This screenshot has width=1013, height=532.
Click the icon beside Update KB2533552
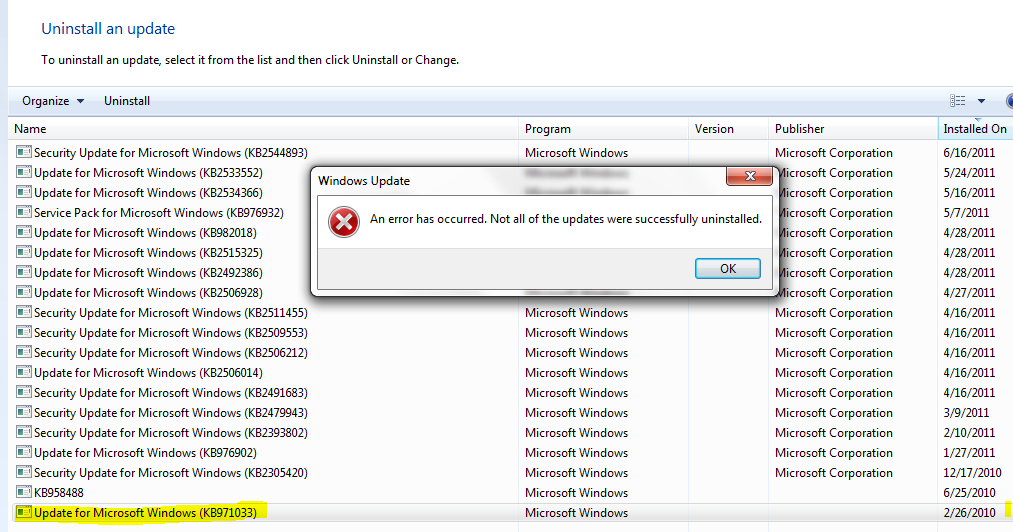(23, 173)
